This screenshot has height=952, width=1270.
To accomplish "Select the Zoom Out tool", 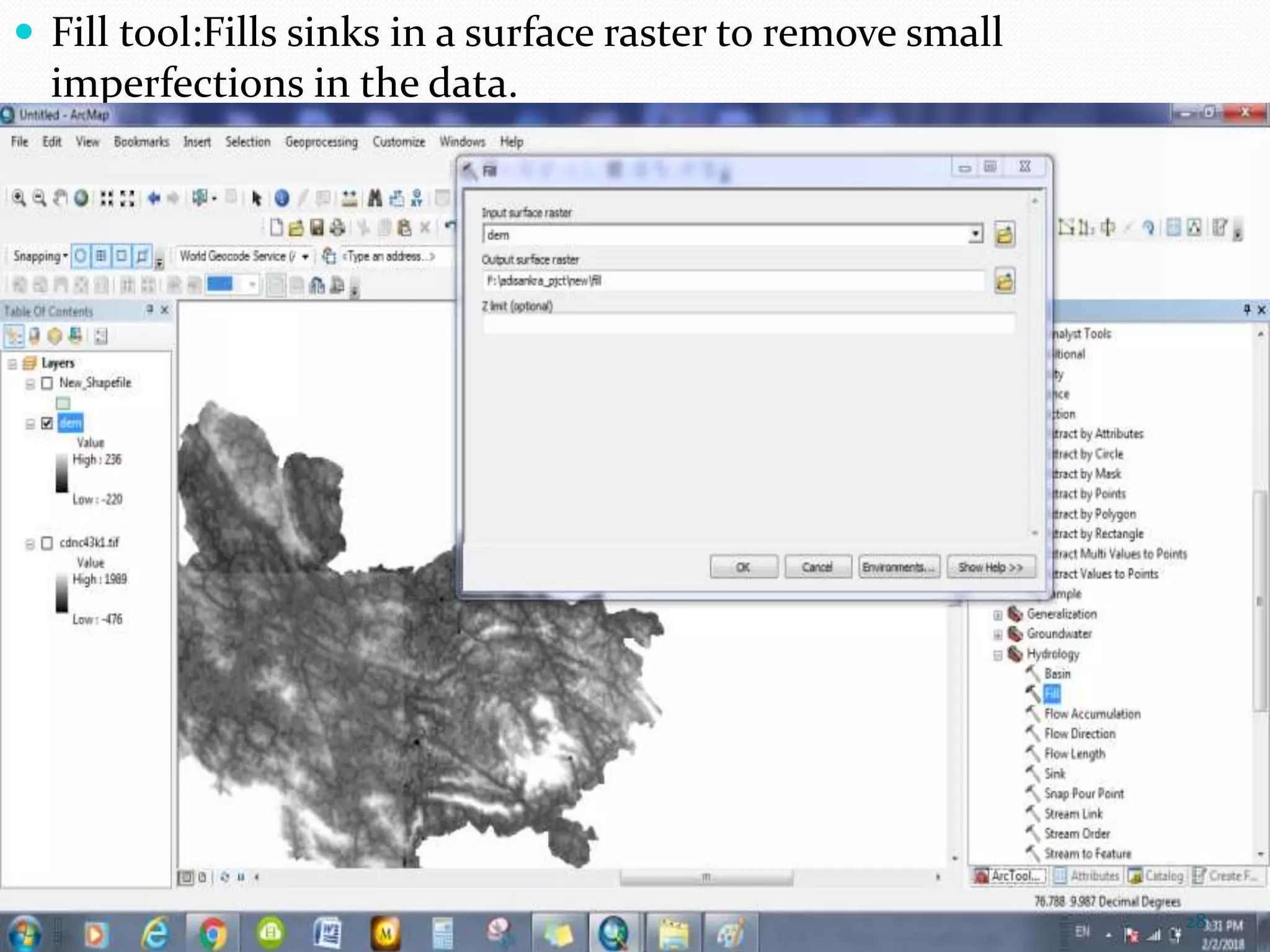I will pos(39,198).
